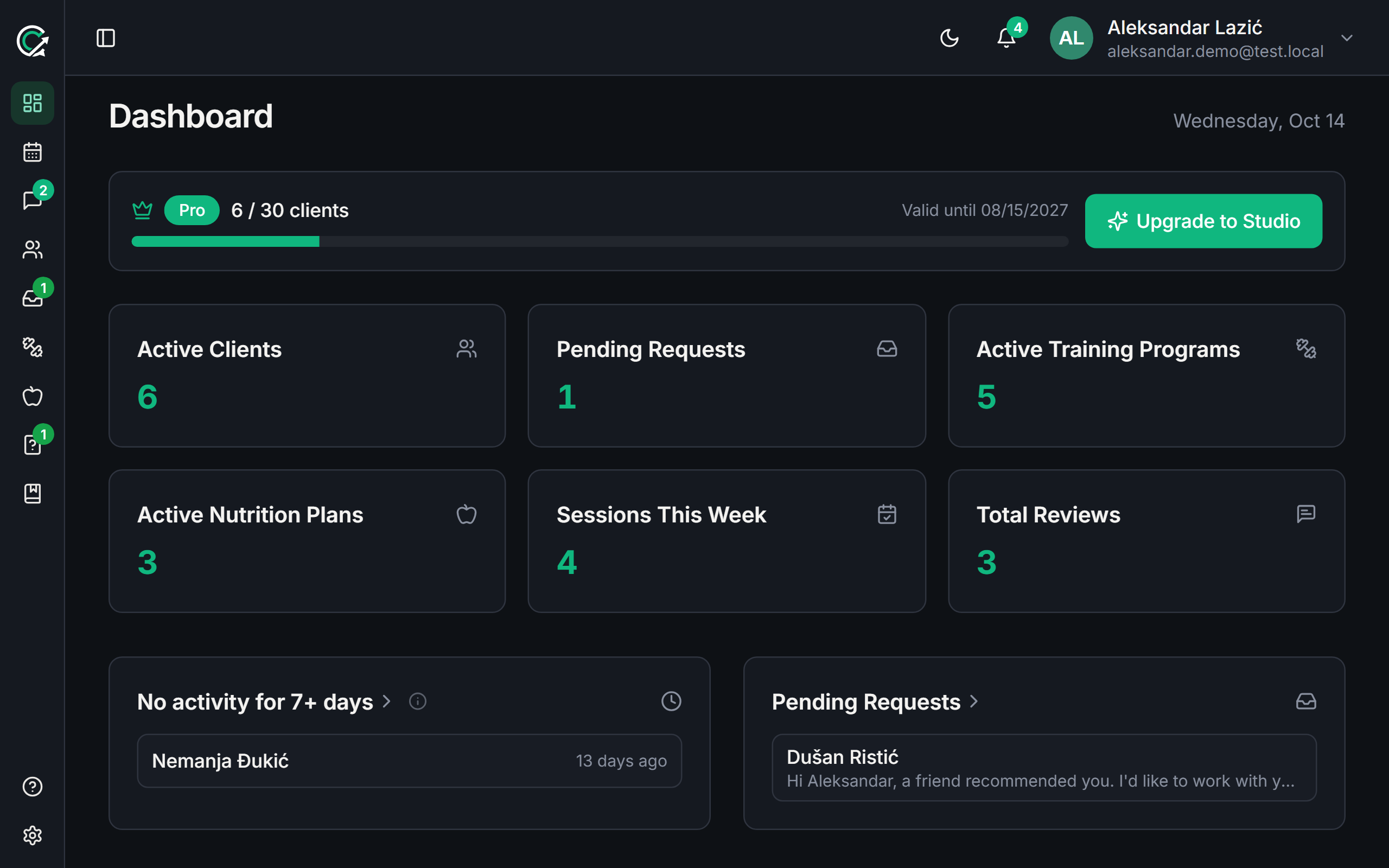The image size is (1389, 868).
Task: Toggle sidebar collapse panel button
Action: point(106,38)
